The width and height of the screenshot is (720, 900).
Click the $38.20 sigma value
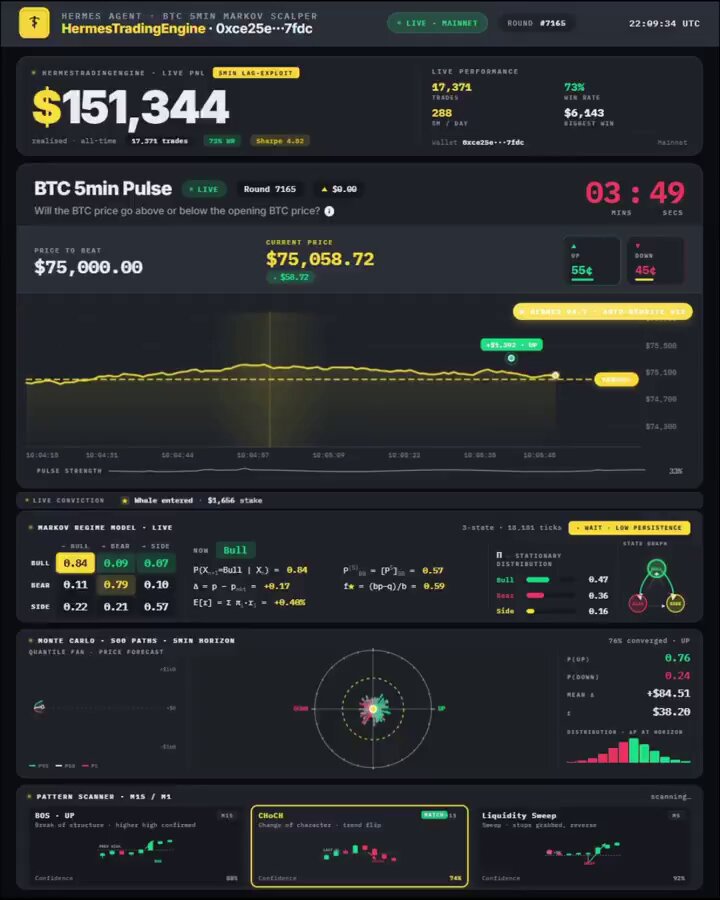[x=671, y=712]
